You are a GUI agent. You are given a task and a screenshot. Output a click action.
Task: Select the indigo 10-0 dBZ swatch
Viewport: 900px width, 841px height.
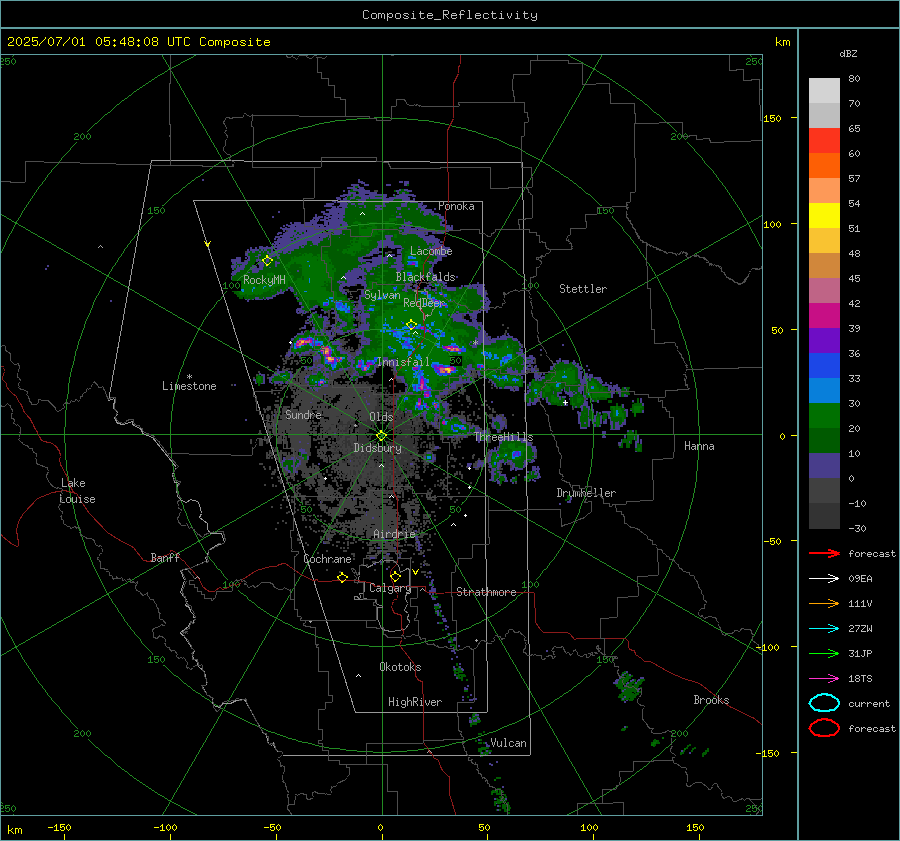[x=824, y=466]
